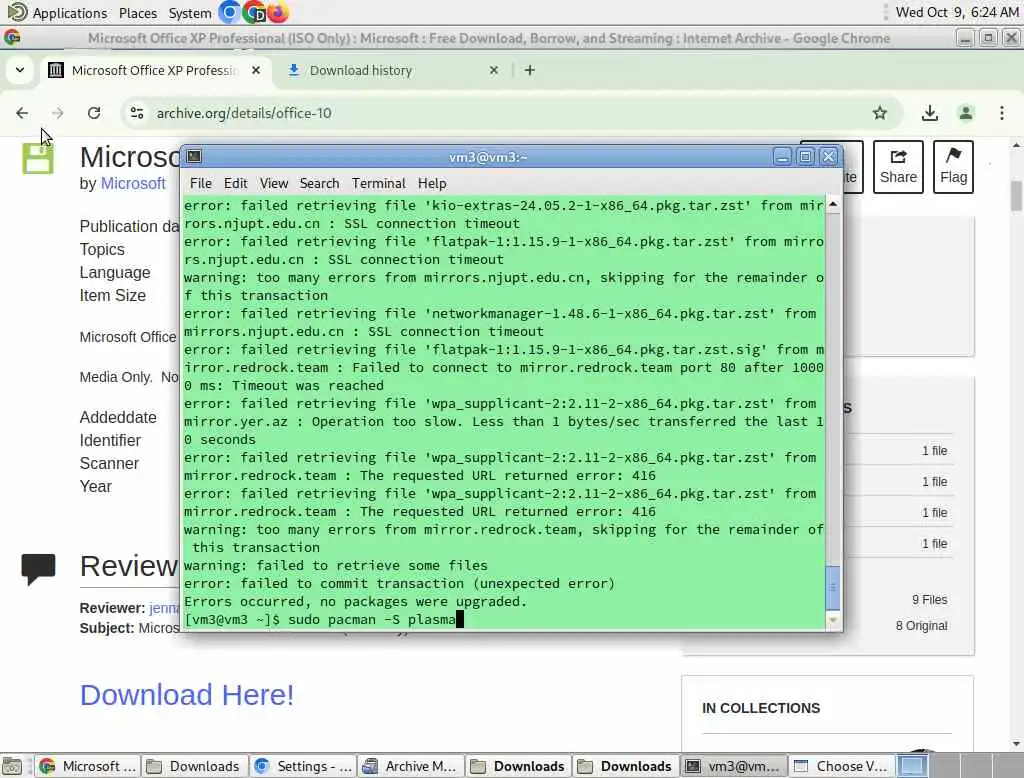Minimize the Chrome window

point(965,38)
